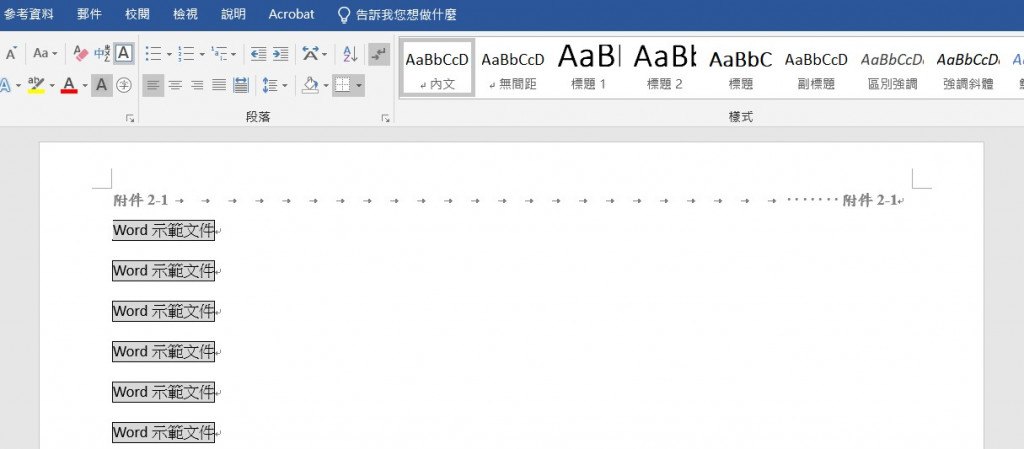1024x449 pixels.
Task: Open the paragraph dialog launcher
Action: pyautogui.click(x=385, y=118)
